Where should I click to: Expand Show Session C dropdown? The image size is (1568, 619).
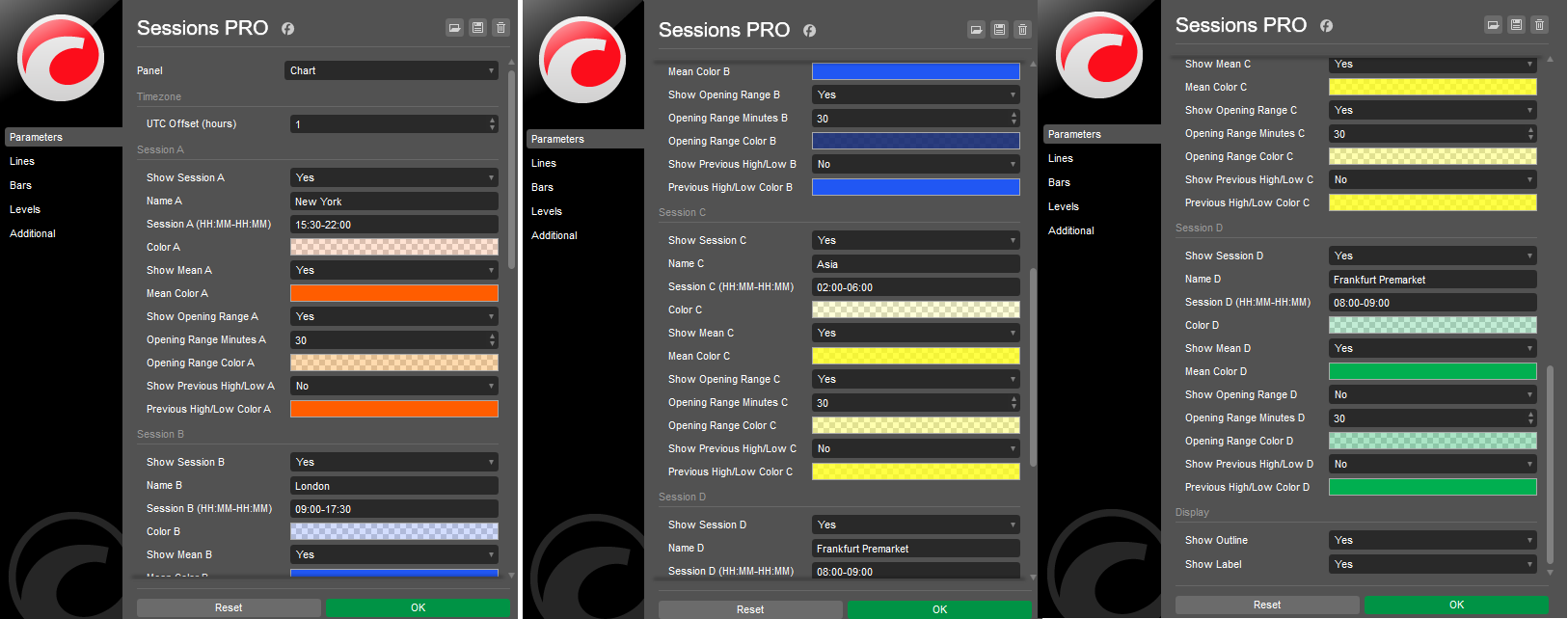916,240
